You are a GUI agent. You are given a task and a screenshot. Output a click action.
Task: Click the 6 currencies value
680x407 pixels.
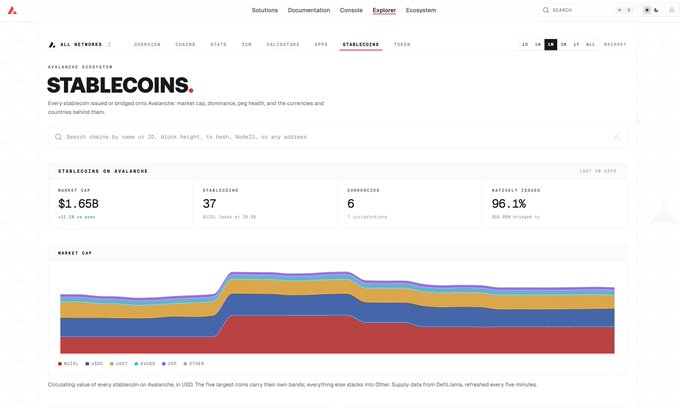(351, 204)
